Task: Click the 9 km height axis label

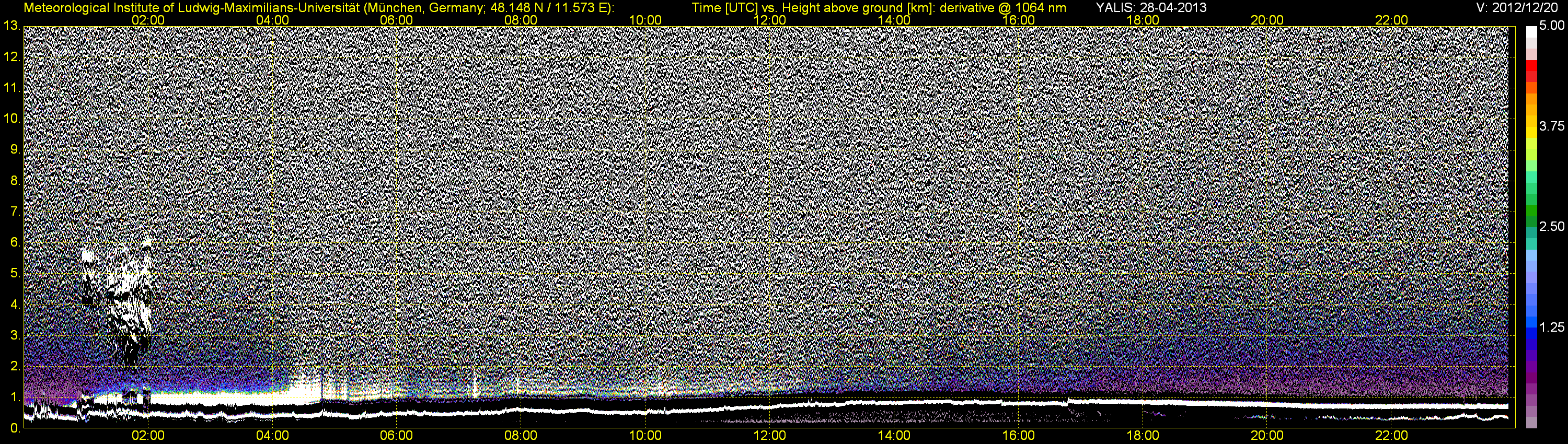Action: tap(15, 149)
